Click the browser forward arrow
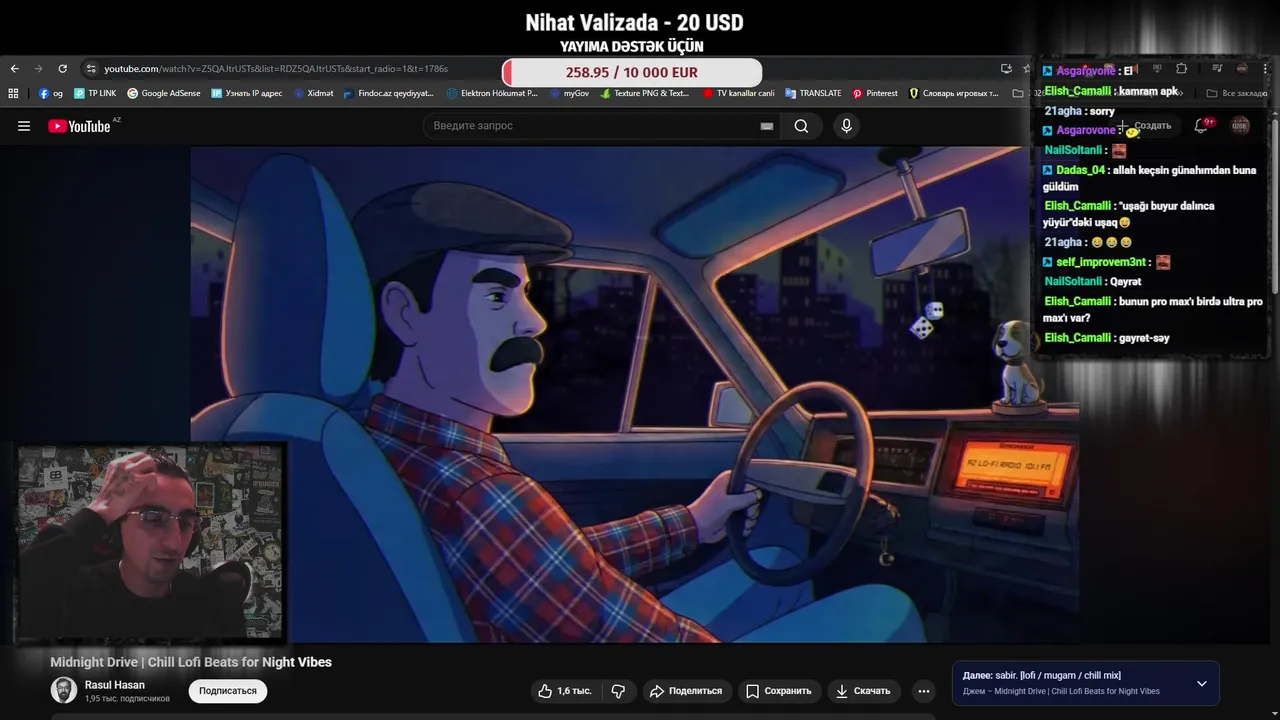This screenshot has height=720, width=1280. pyautogui.click(x=38, y=69)
